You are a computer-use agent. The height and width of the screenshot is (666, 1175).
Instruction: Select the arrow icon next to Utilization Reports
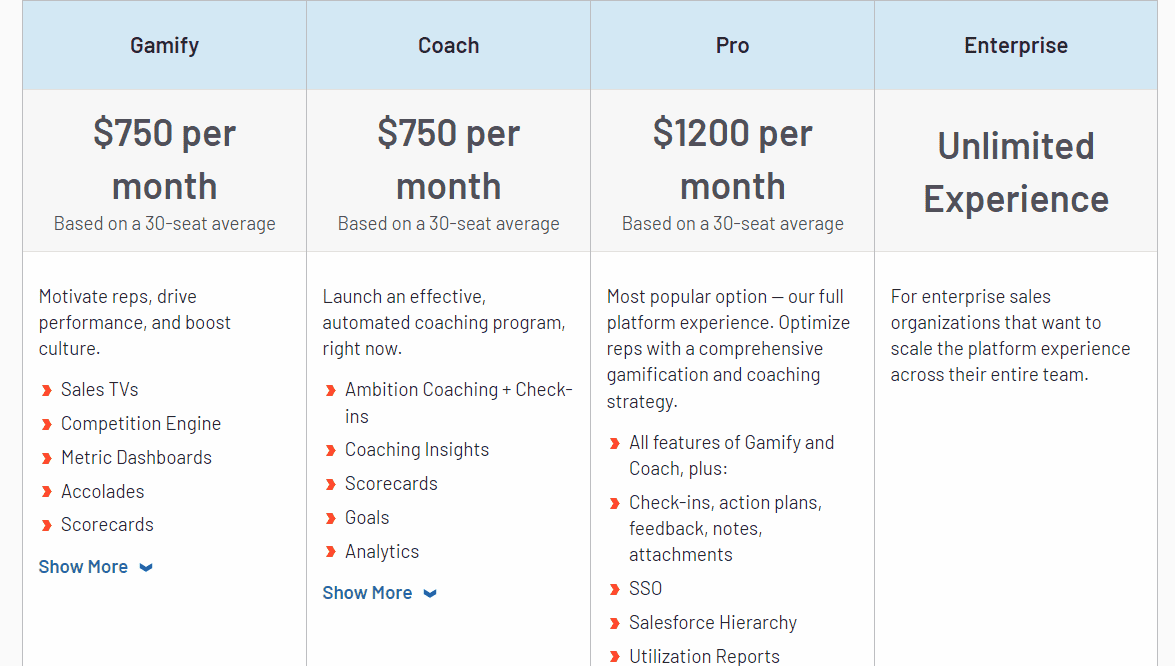[613, 656]
